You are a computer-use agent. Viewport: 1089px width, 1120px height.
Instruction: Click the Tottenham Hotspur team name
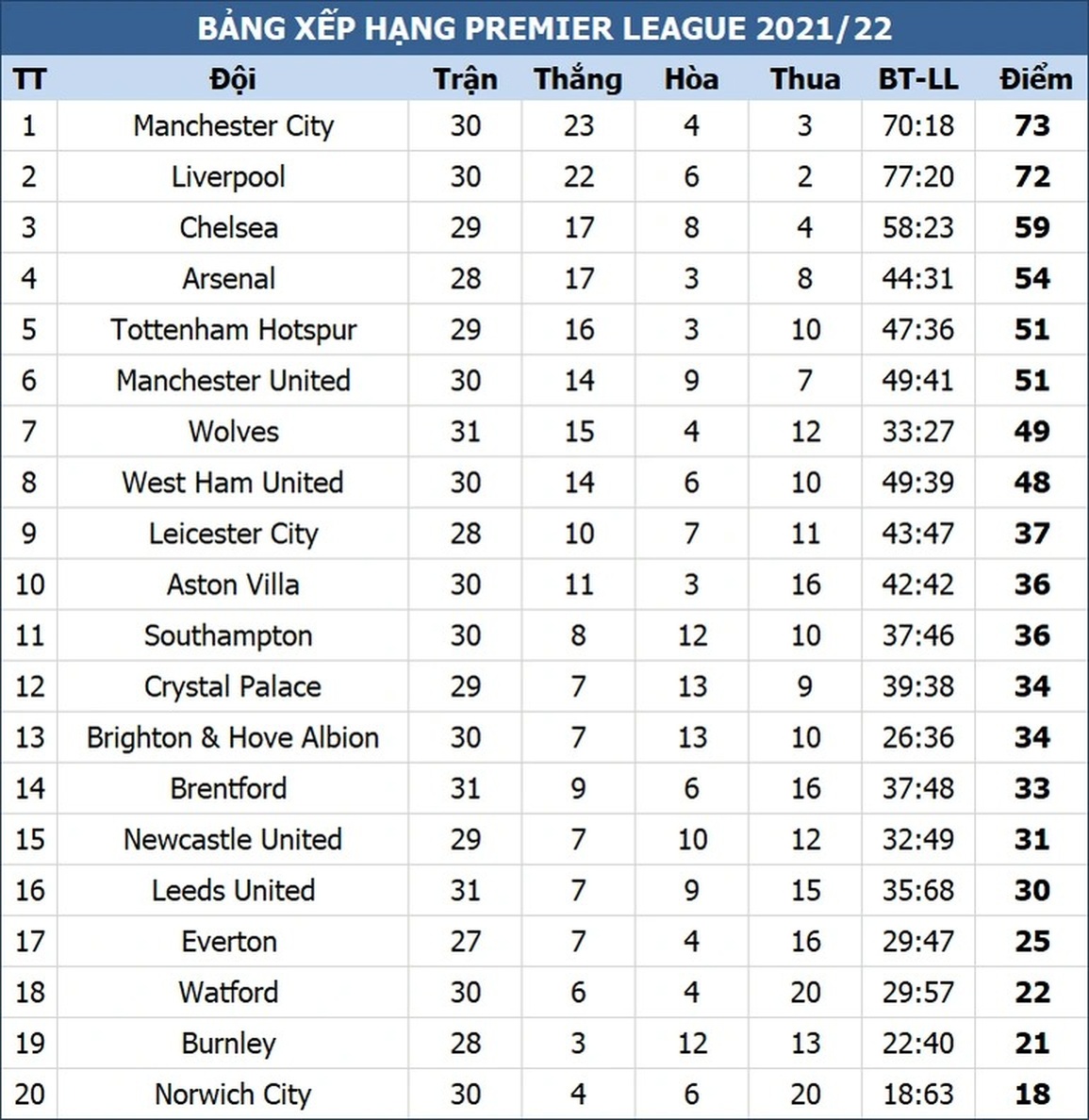click(x=233, y=329)
